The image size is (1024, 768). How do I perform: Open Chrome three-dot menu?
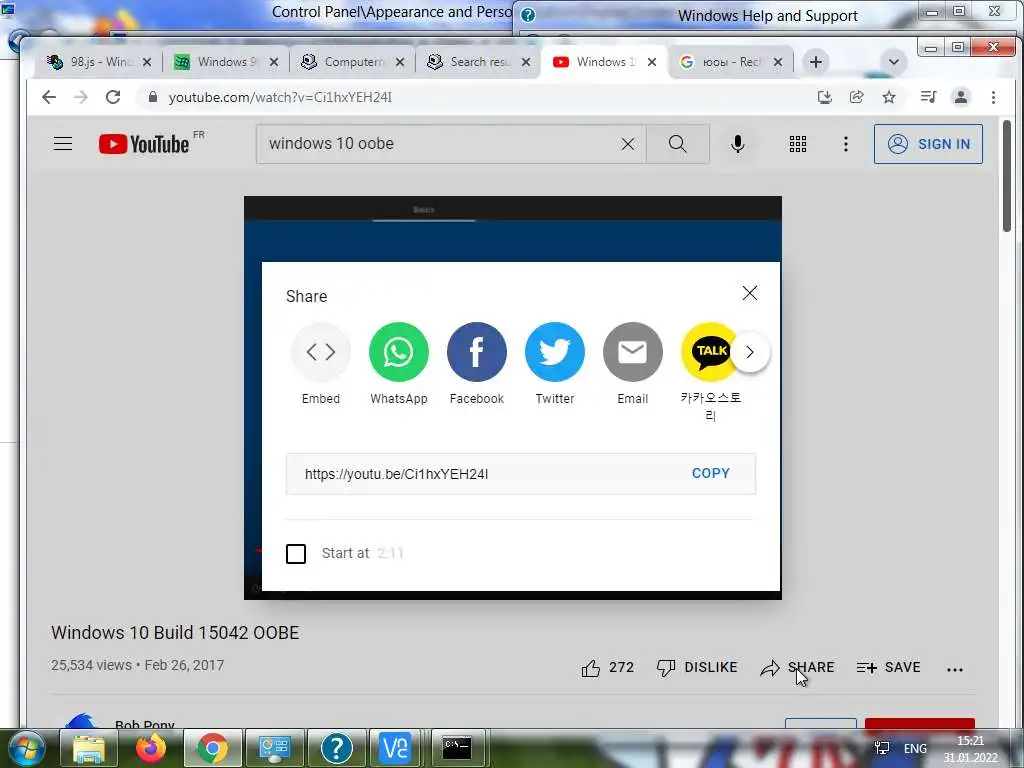coord(993,97)
